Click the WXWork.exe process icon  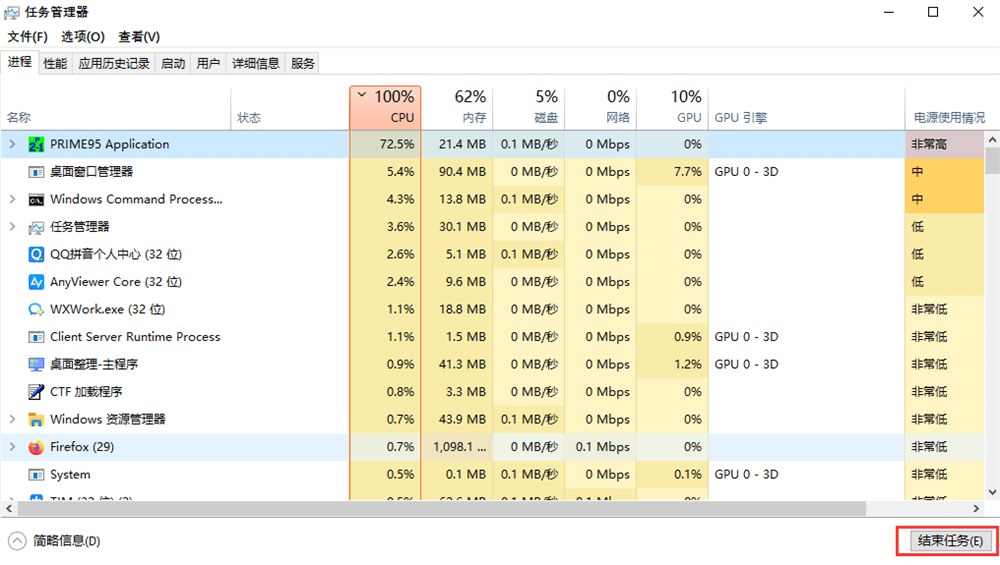coord(37,309)
